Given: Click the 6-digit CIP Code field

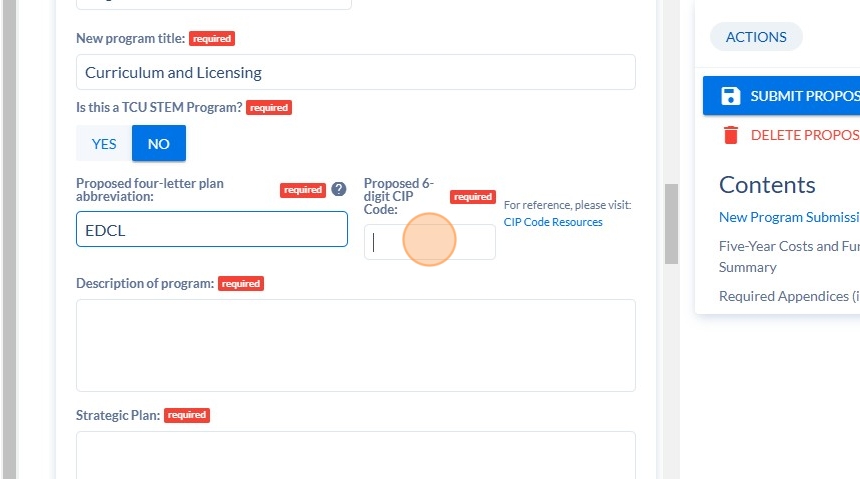Looking at the screenshot, I should [x=429, y=242].
